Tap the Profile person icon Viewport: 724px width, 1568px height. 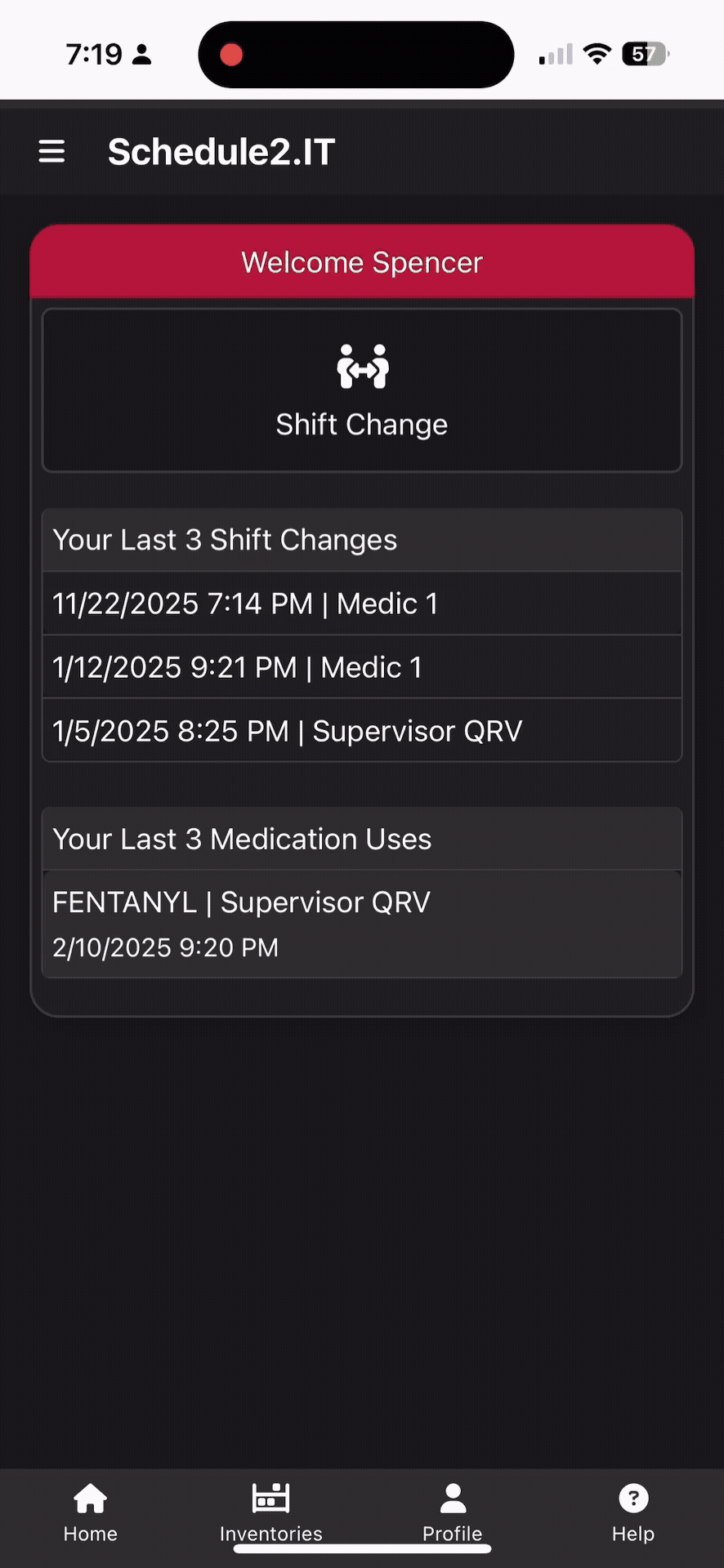tap(453, 1498)
